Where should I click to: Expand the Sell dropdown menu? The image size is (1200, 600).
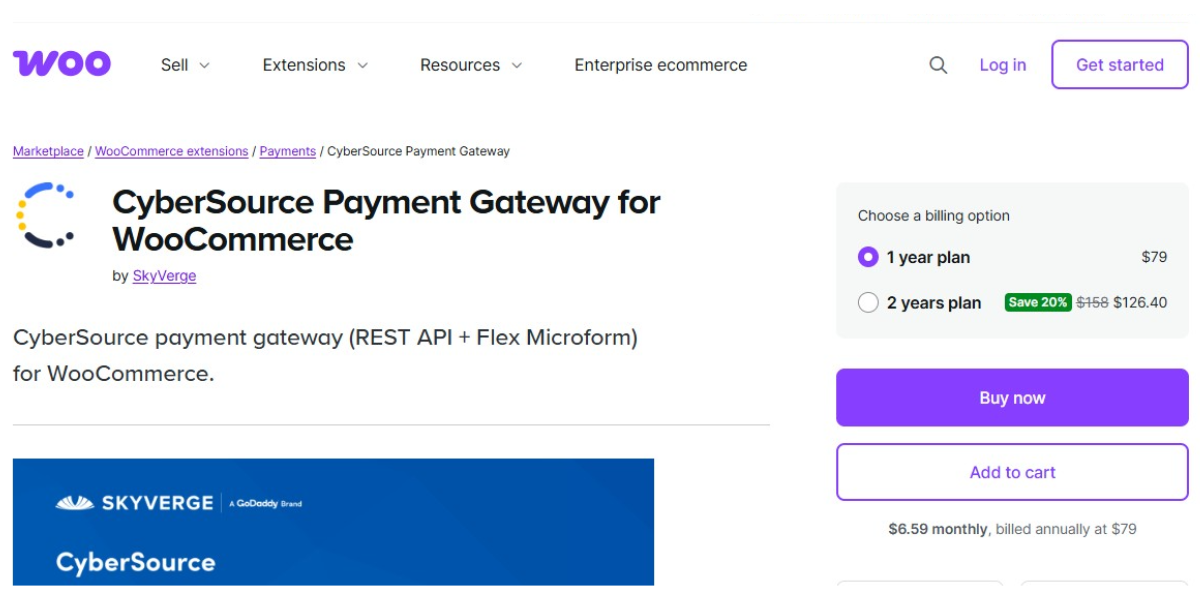pyautogui.click(x=184, y=65)
